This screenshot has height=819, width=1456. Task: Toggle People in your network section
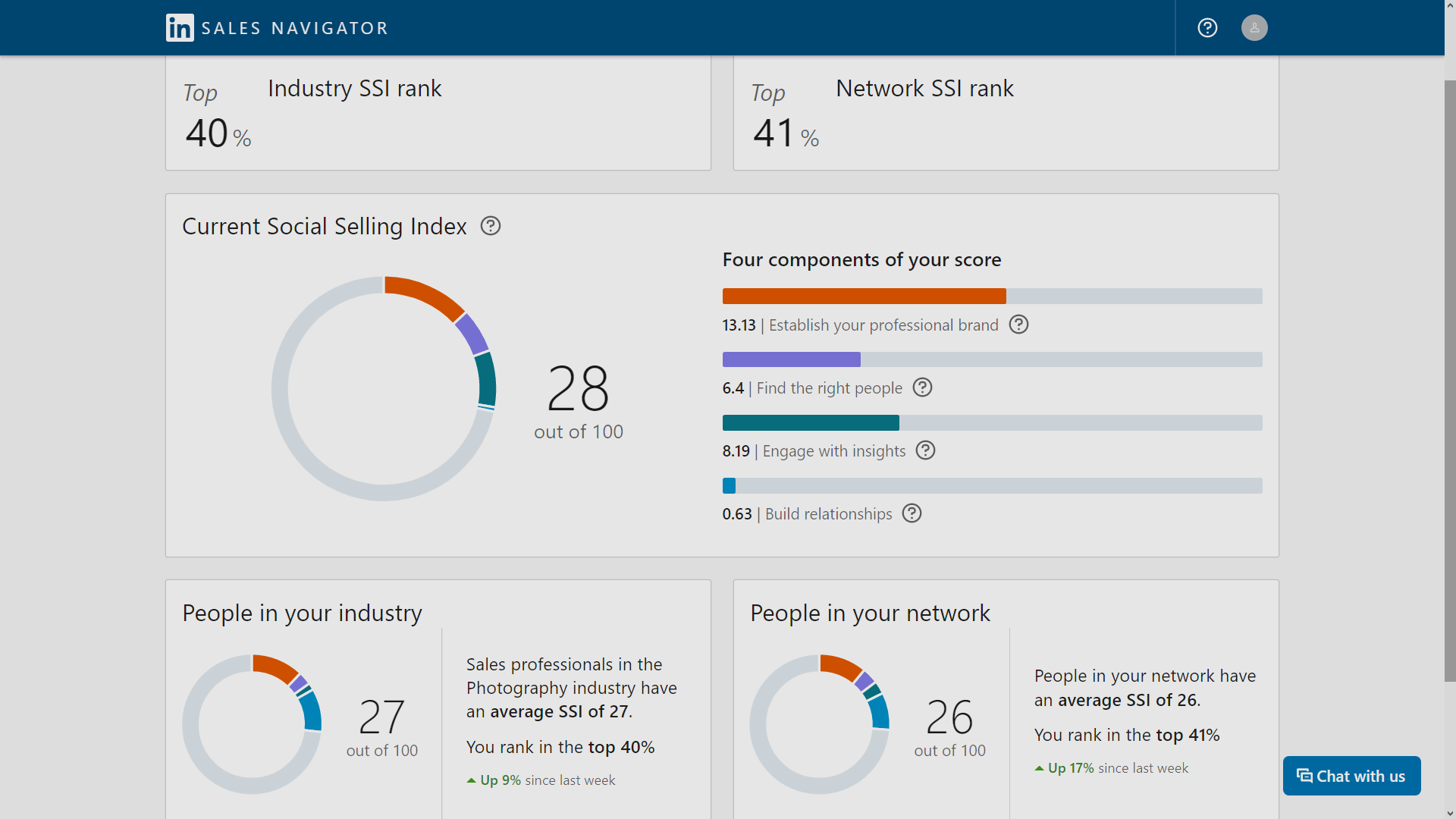[x=869, y=612]
